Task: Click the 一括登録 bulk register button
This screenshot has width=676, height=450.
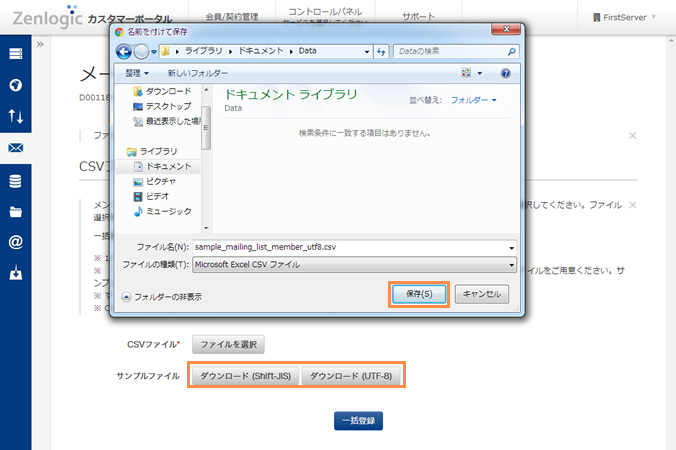Action: pyautogui.click(x=358, y=421)
